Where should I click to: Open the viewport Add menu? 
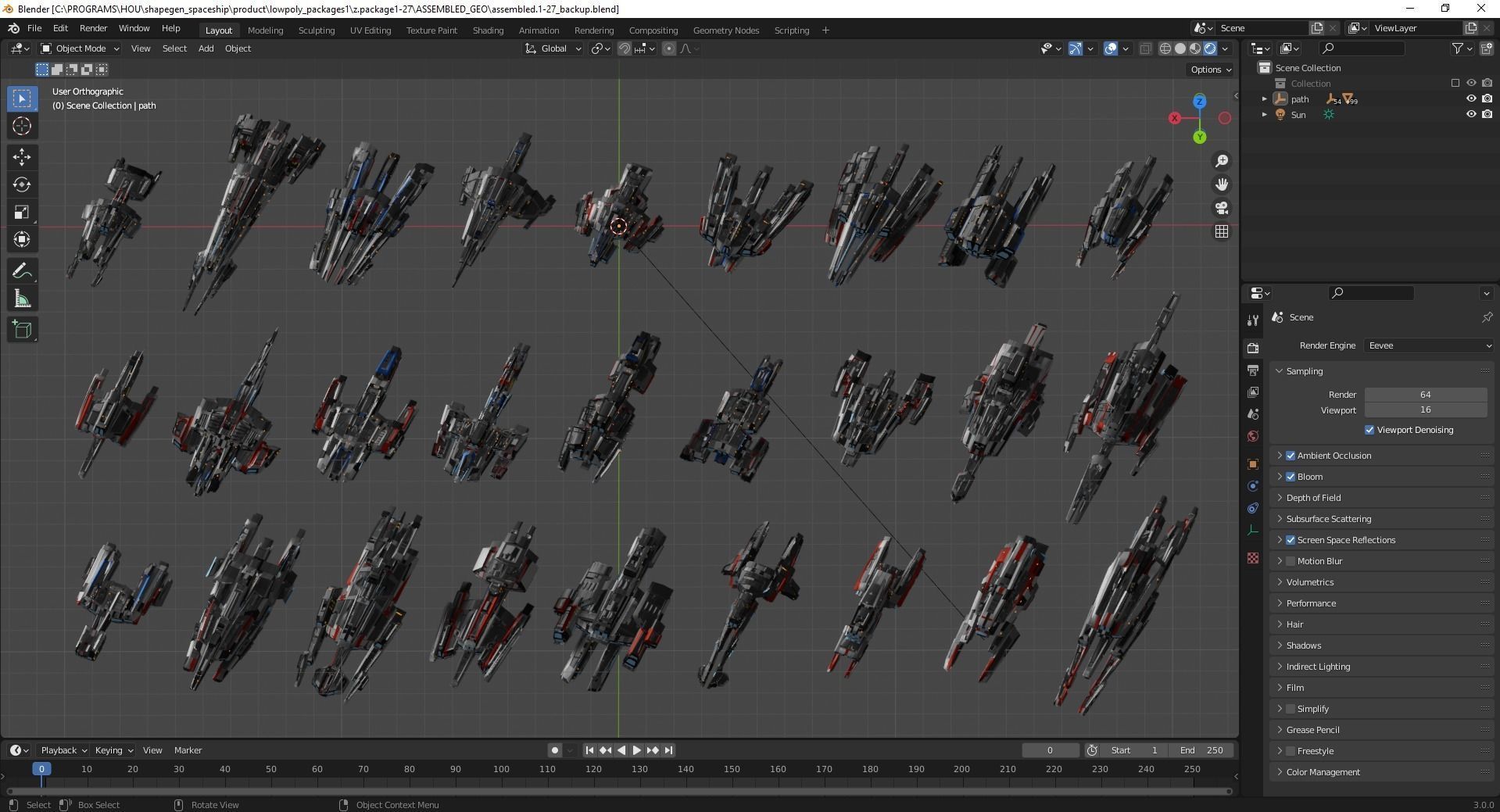(x=206, y=48)
